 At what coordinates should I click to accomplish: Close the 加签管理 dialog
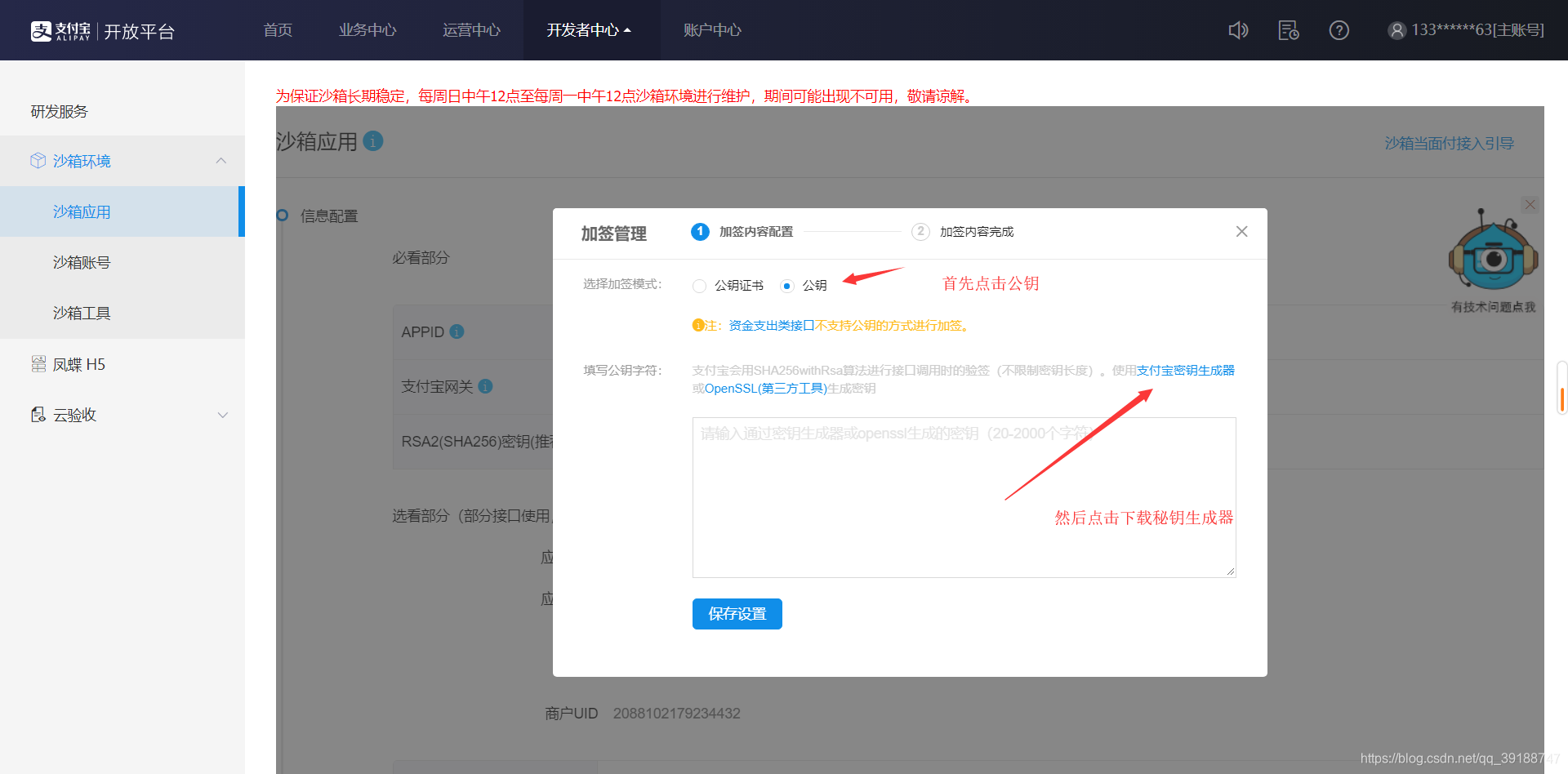coord(1241,232)
